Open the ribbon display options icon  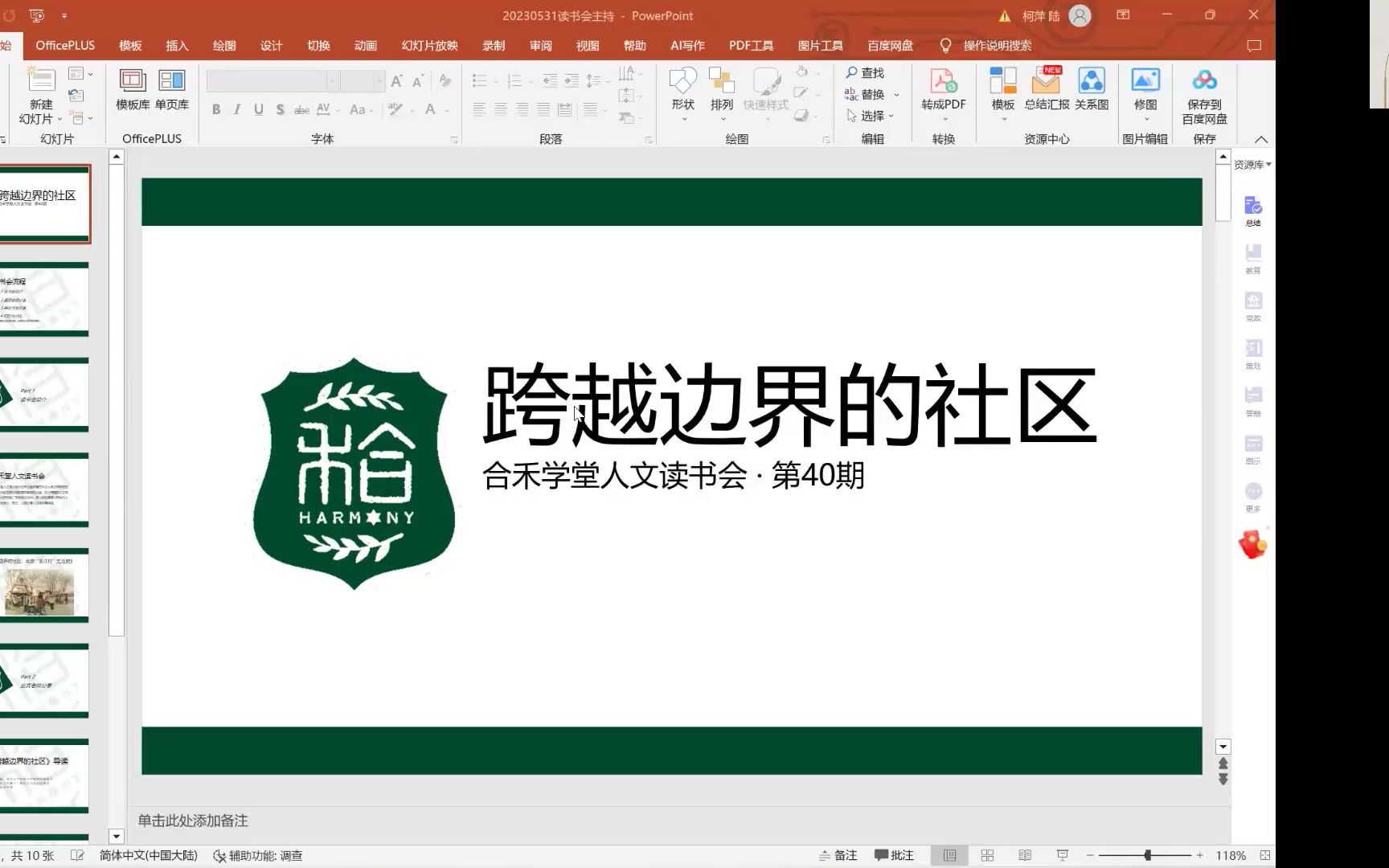pyautogui.click(x=1123, y=15)
